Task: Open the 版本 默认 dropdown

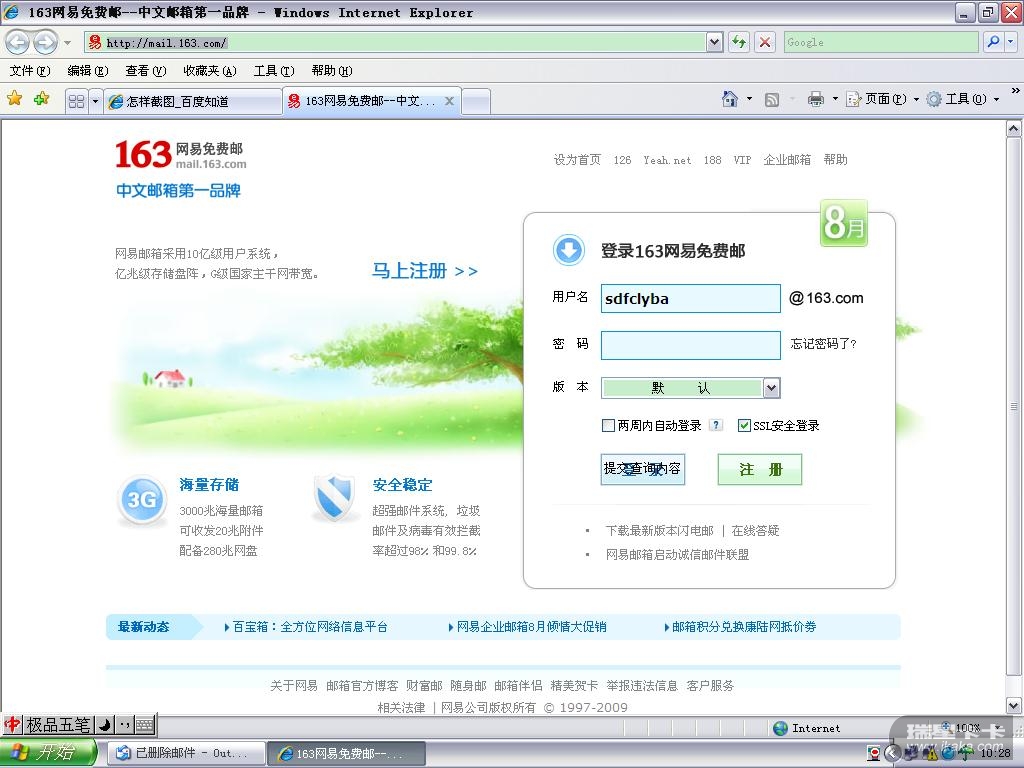Action: (x=691, y=388)
